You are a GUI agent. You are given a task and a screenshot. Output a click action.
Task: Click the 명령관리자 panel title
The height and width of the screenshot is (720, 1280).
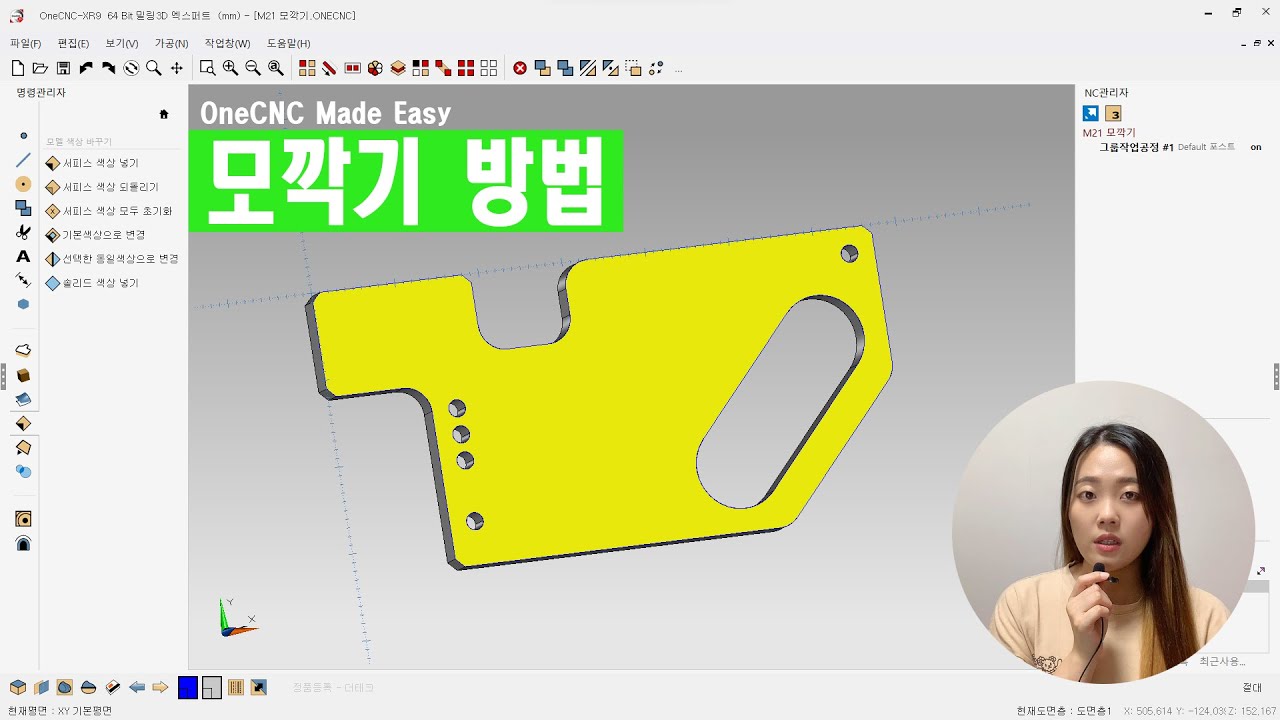pyautogui.click(x=41, y=92)
